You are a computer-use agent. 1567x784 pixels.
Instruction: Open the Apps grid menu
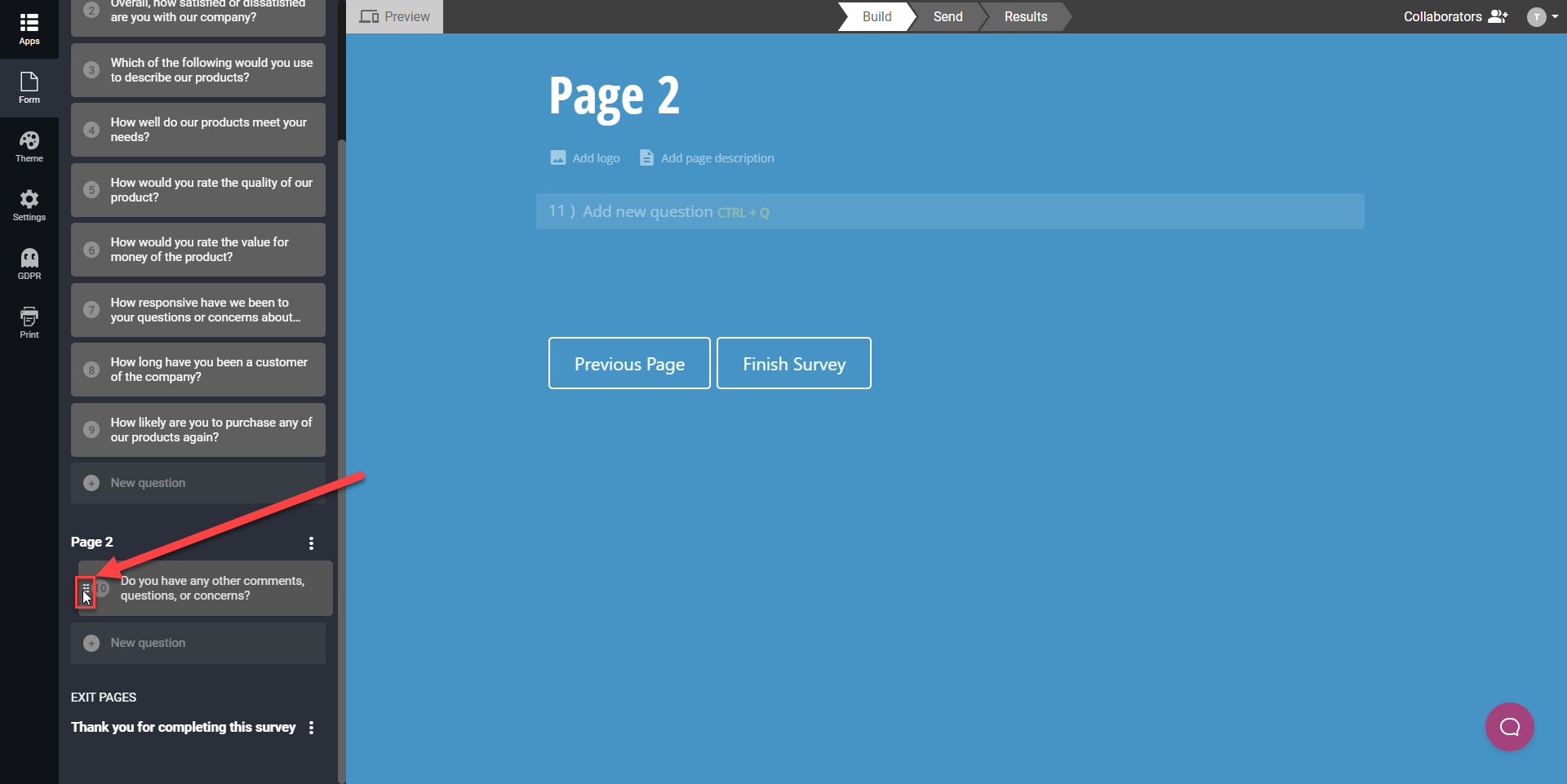click(x=29, y=29)
